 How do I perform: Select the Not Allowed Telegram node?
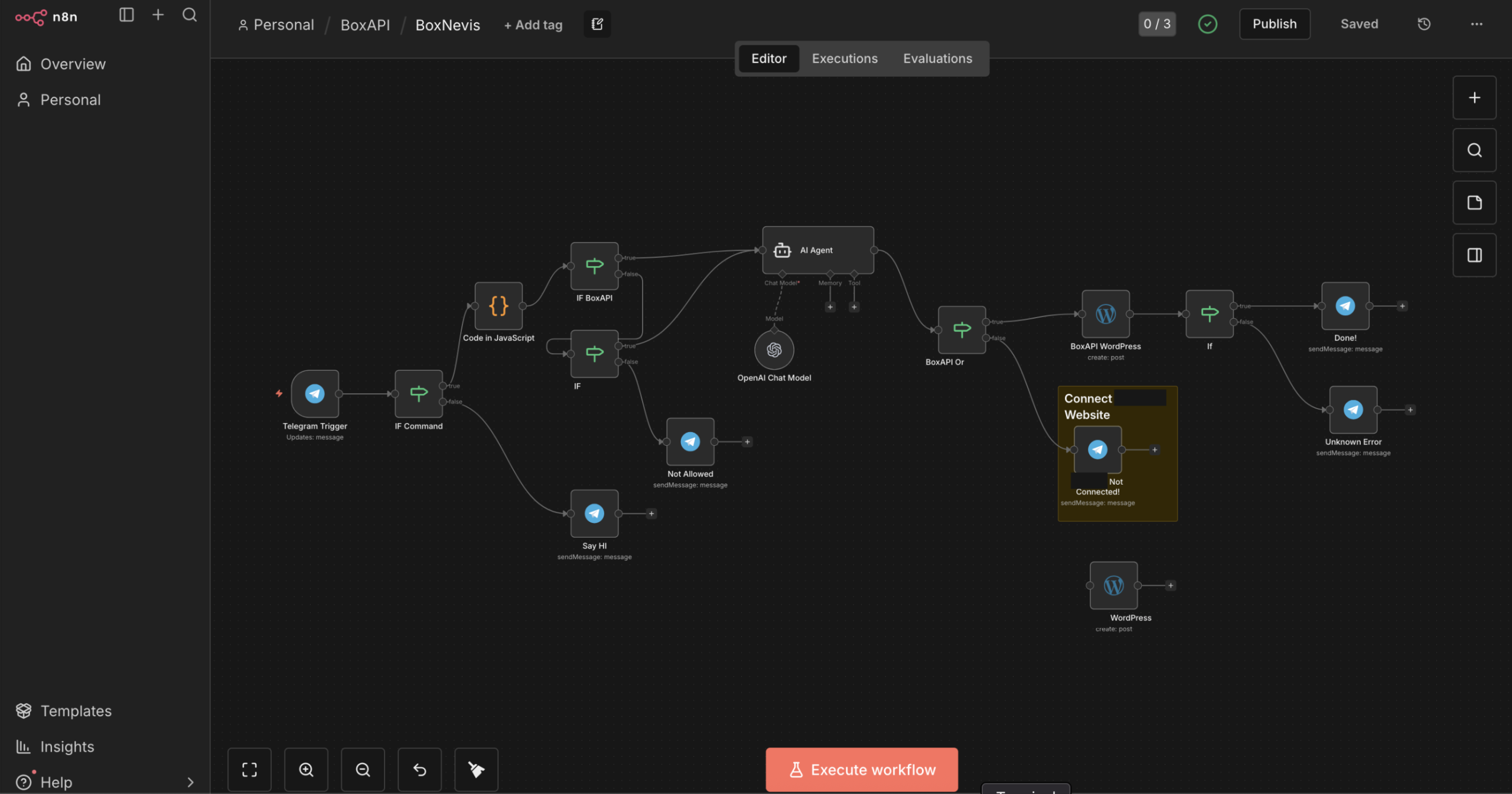point(690,442)
